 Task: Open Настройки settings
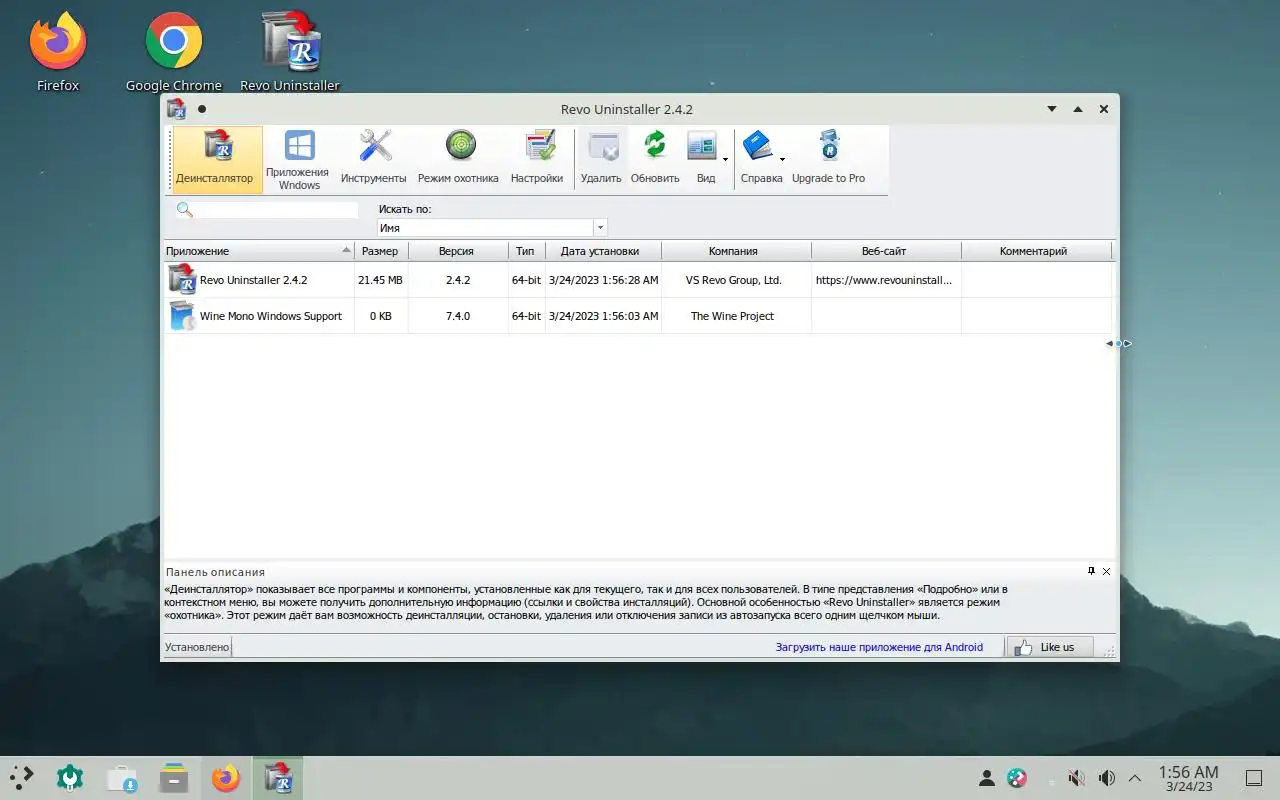[x=537, y=159]
